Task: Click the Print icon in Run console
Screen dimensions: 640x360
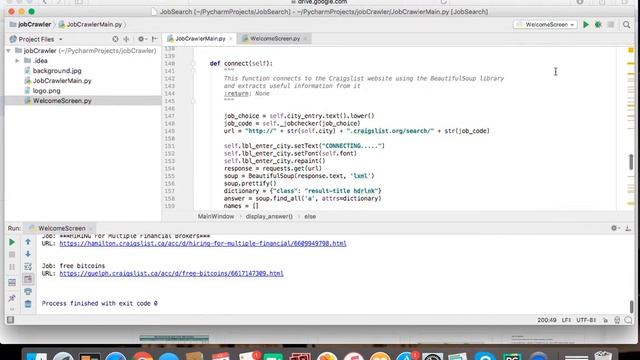Action: coord(28,291)
